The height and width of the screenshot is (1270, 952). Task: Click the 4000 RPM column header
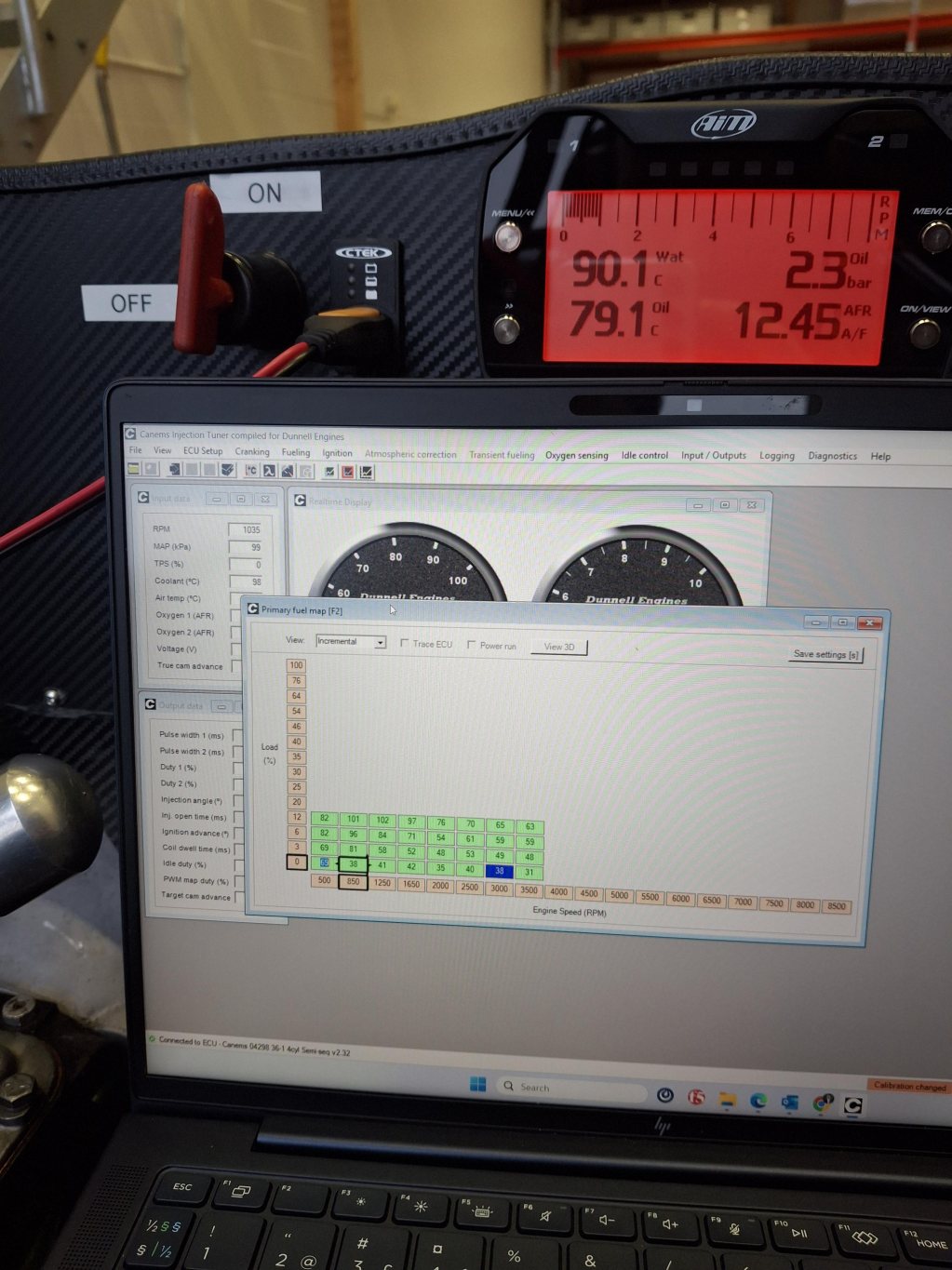(x=558, y=892)
